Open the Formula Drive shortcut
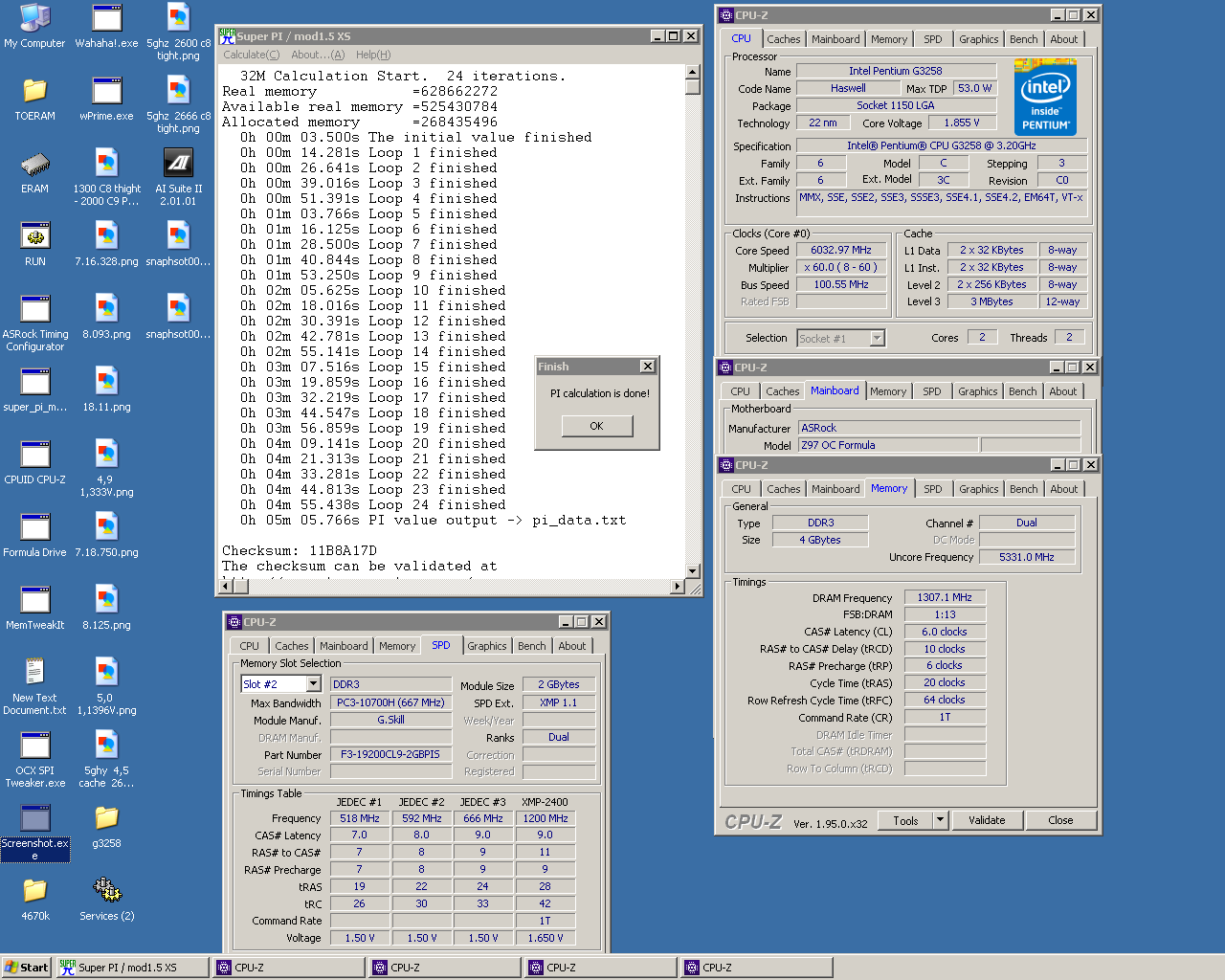The height and width of the screenshot is (980, 1225). [35, 535]
